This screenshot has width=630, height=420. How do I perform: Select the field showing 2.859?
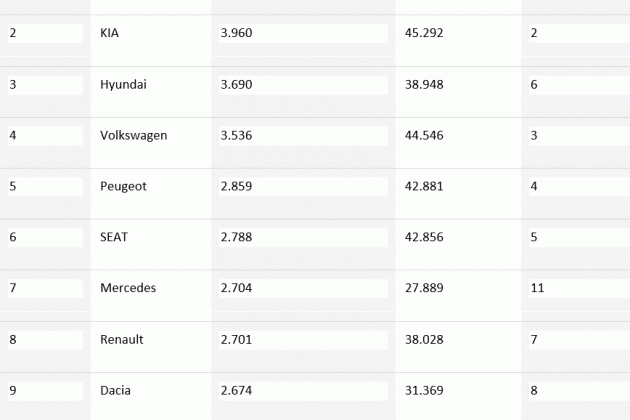click(303, 186)
